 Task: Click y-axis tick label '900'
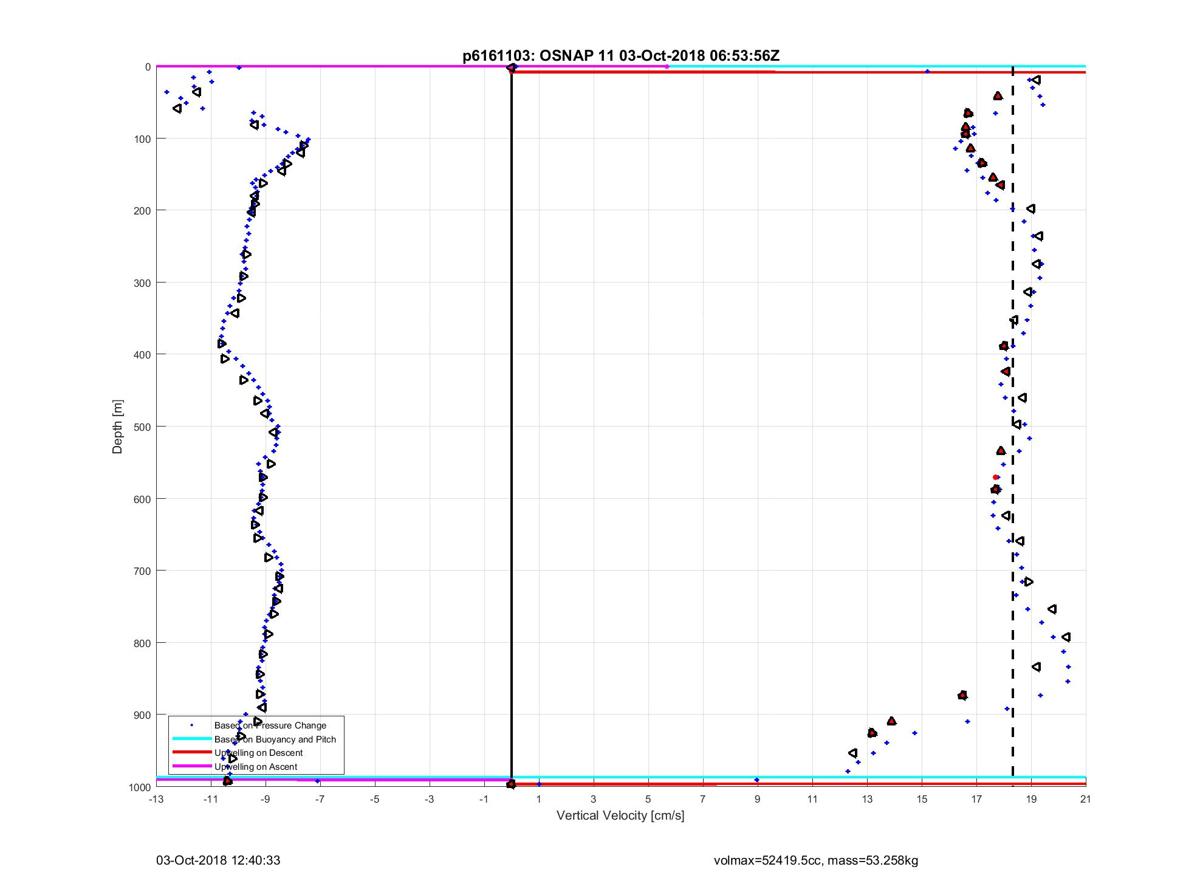(x=140, y=715)
